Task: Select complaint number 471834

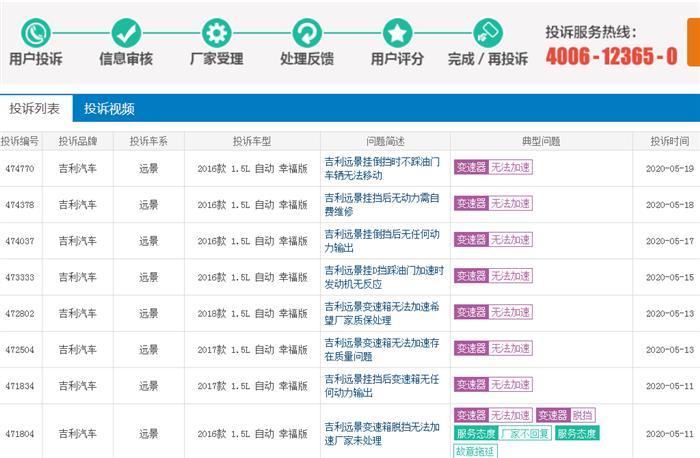Action: [20, 386]
